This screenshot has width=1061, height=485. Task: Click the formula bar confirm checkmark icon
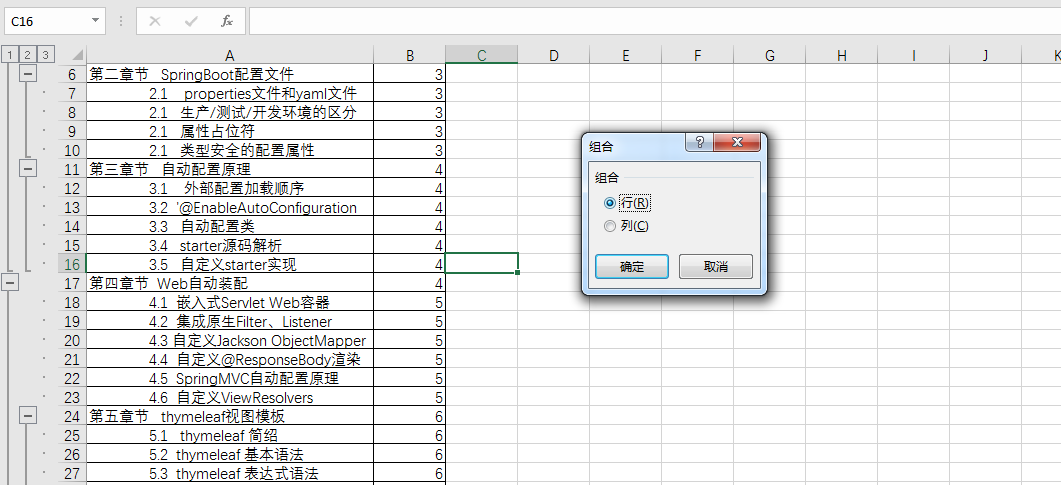[x=191, y=21]
